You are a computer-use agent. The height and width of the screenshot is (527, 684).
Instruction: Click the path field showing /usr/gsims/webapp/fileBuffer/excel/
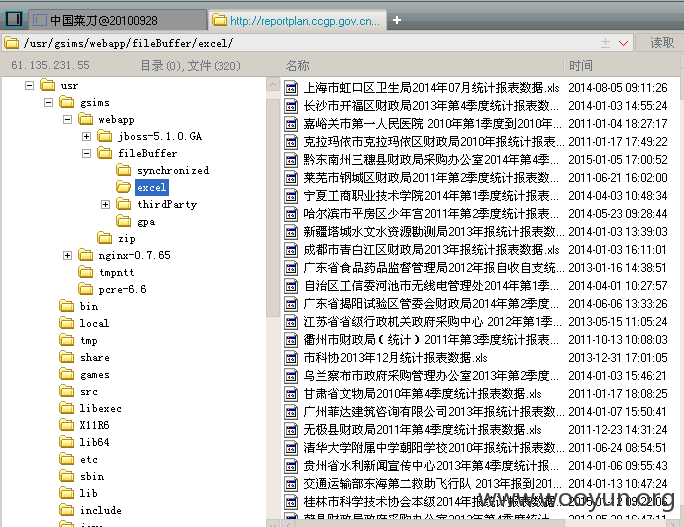pos(301,43)
